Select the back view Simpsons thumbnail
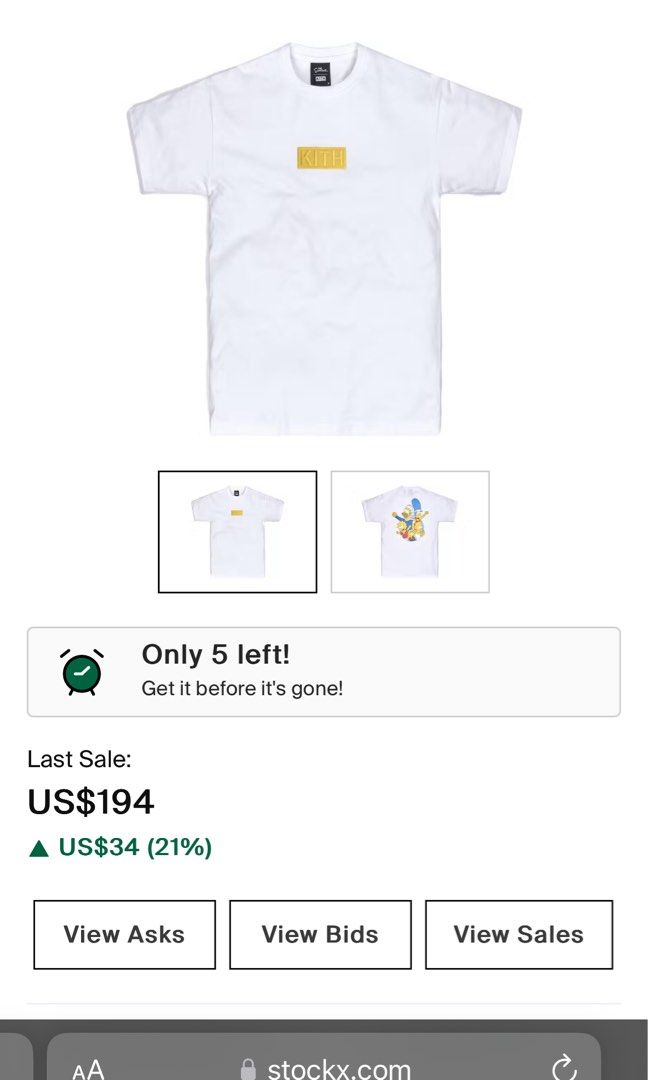The image size is (648, 1080). point(410,532)
